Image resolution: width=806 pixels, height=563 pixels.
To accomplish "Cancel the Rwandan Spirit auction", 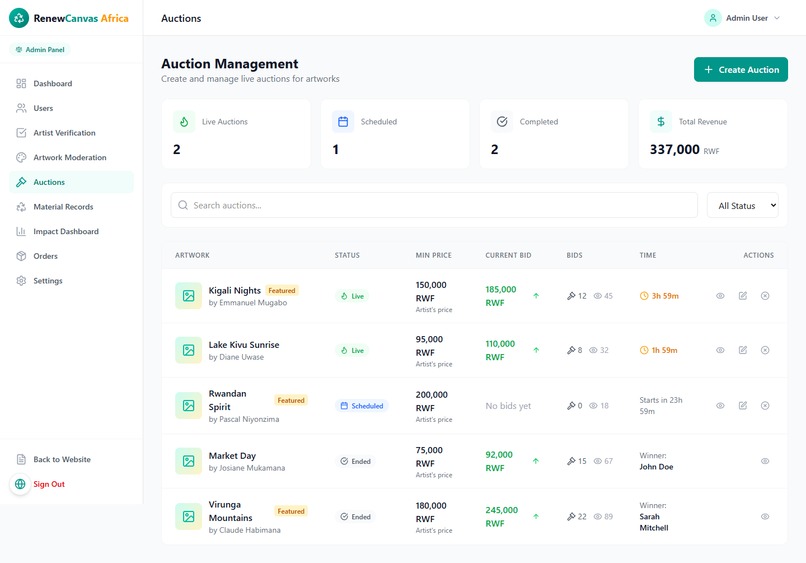I will 765,406.
